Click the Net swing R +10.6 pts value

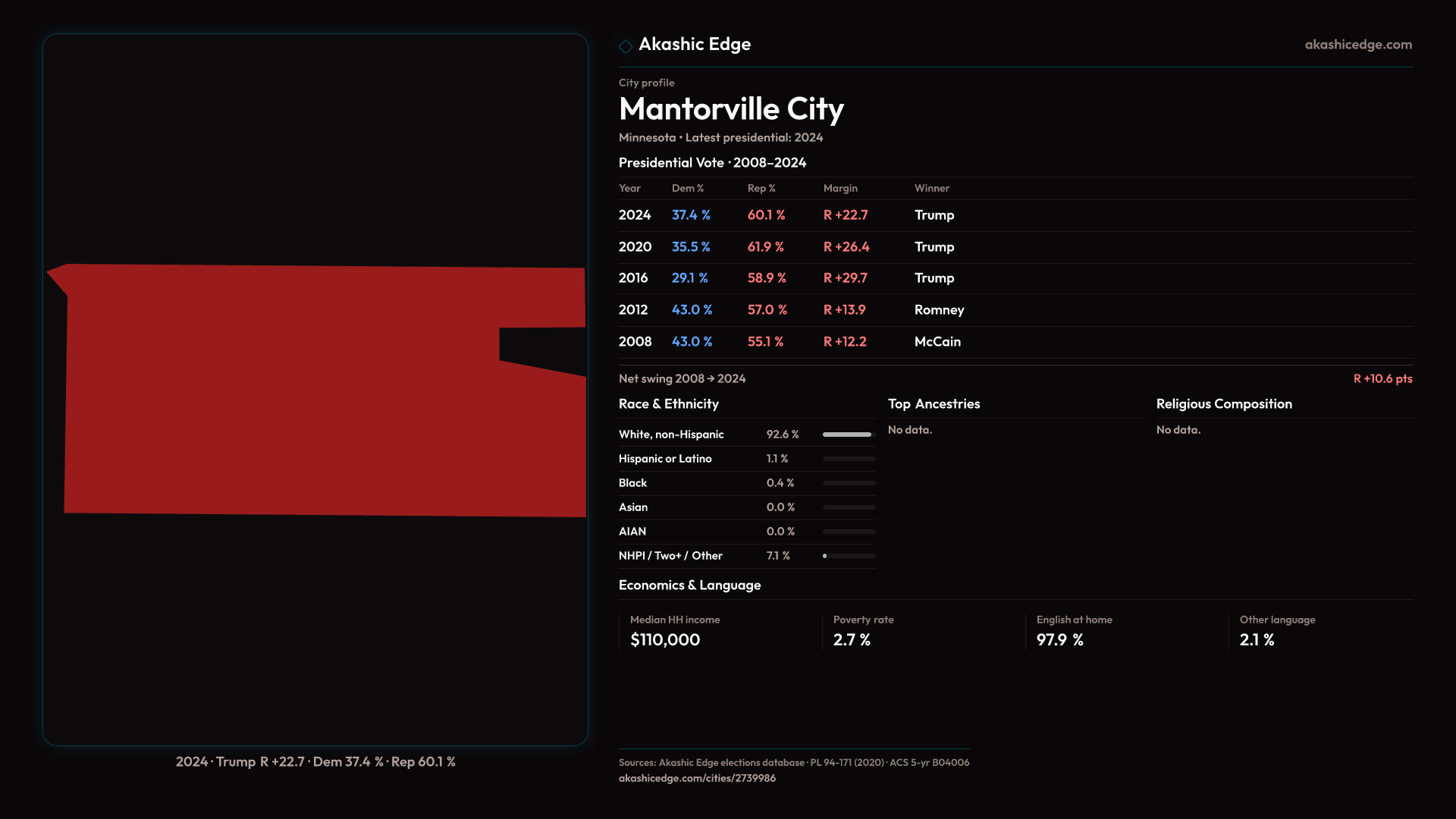1382,378
